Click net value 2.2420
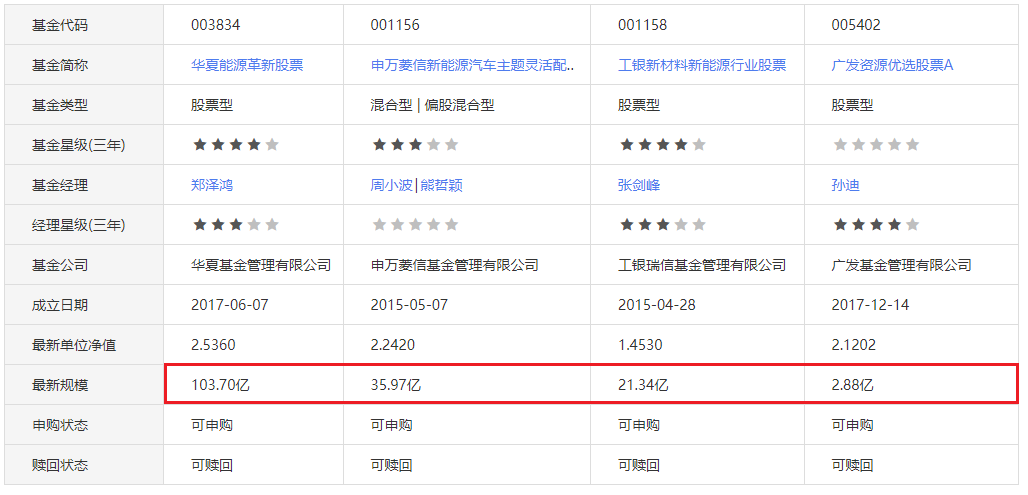Viewport: 1028px width, 495px height. click(393, 345)
